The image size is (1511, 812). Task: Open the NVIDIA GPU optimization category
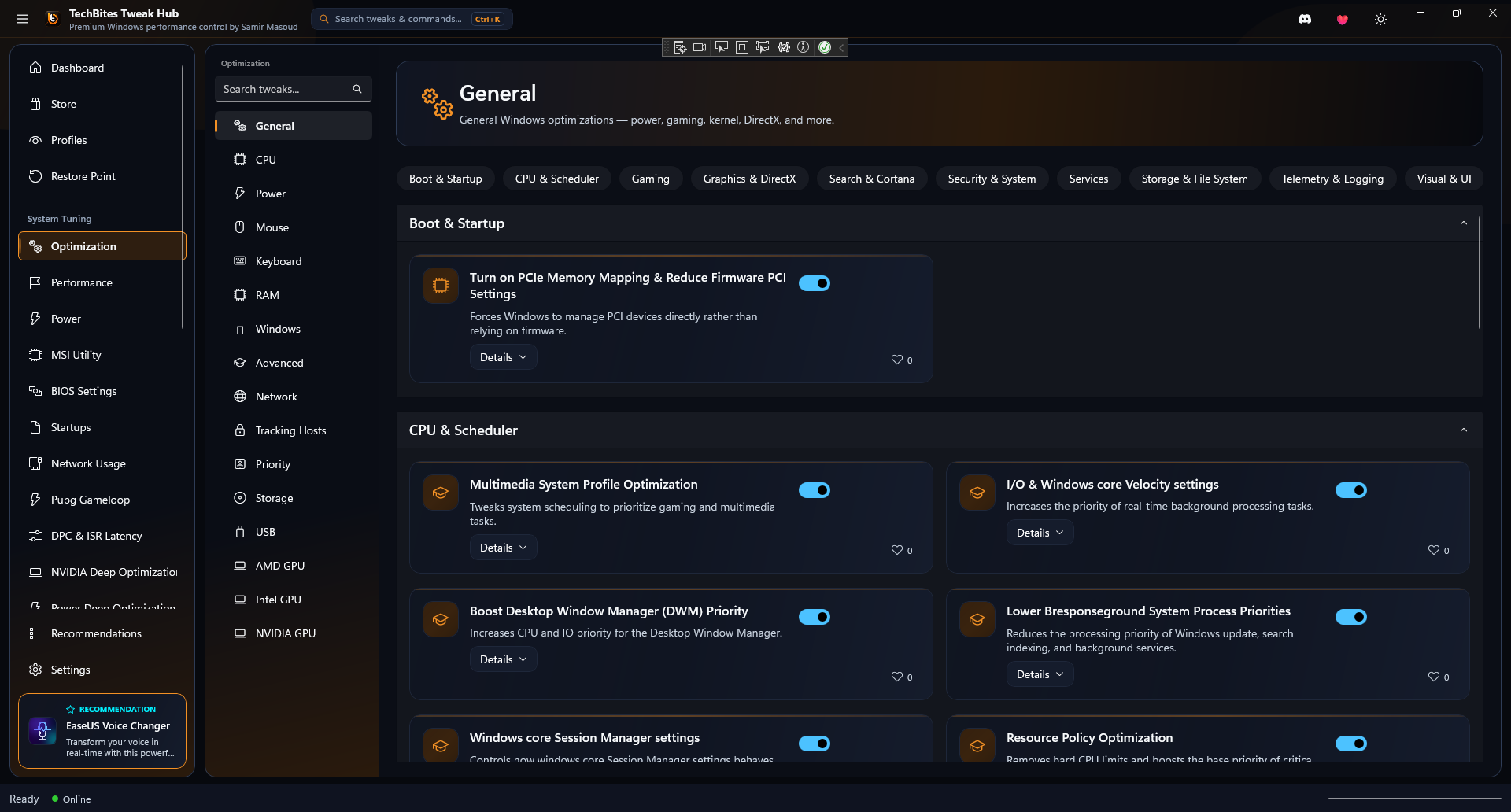[294, 633]
